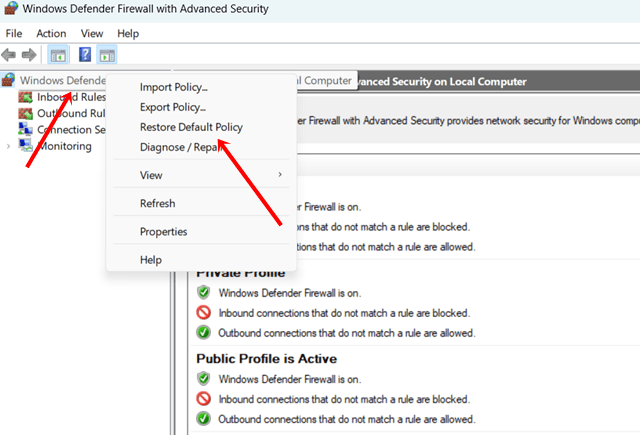Open Help via the blue question-mark icon
The width and height of the screenshot is (640, 435).
pos(85,54)
